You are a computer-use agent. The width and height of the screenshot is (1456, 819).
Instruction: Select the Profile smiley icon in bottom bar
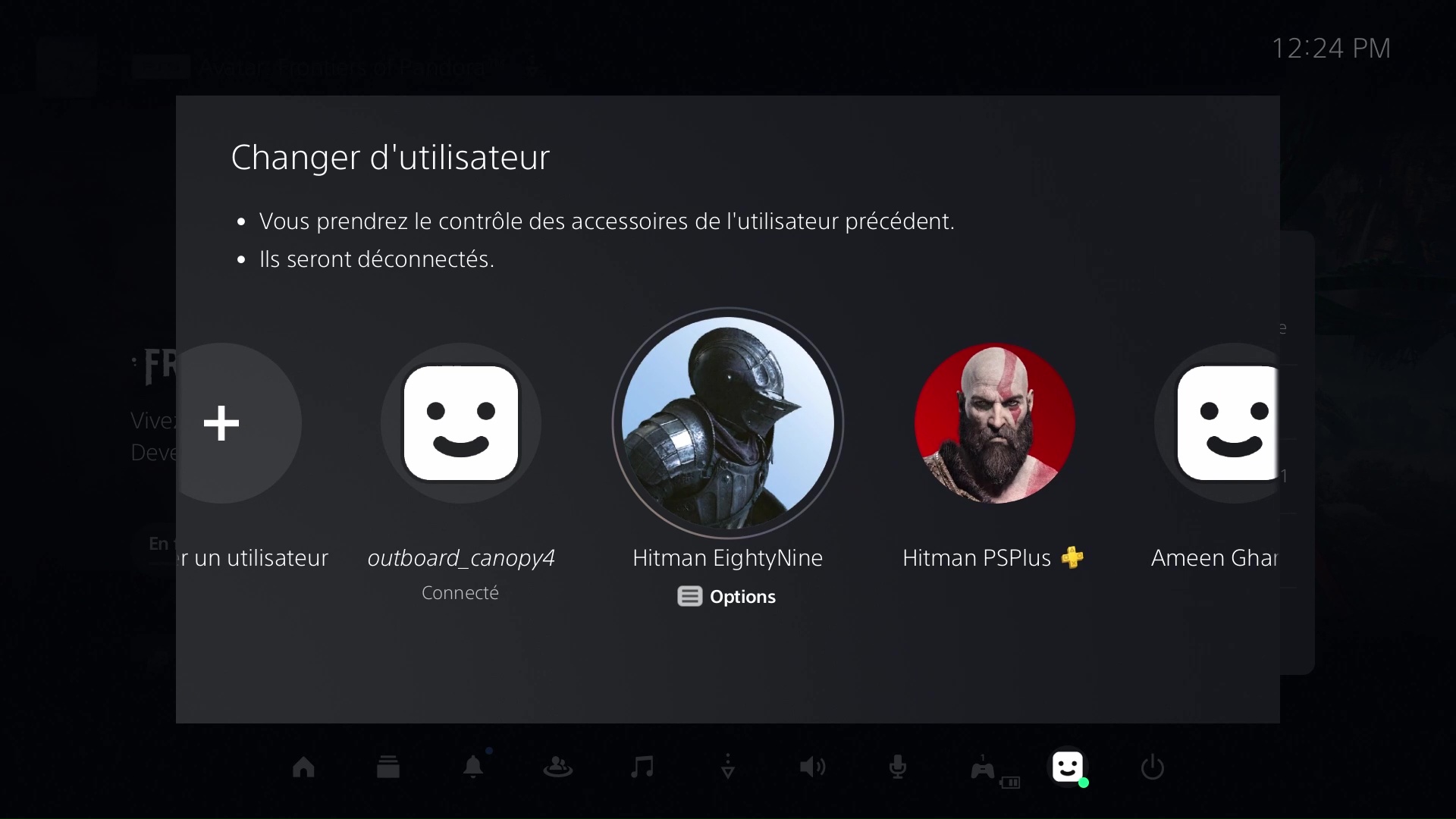click(1068, 767)
